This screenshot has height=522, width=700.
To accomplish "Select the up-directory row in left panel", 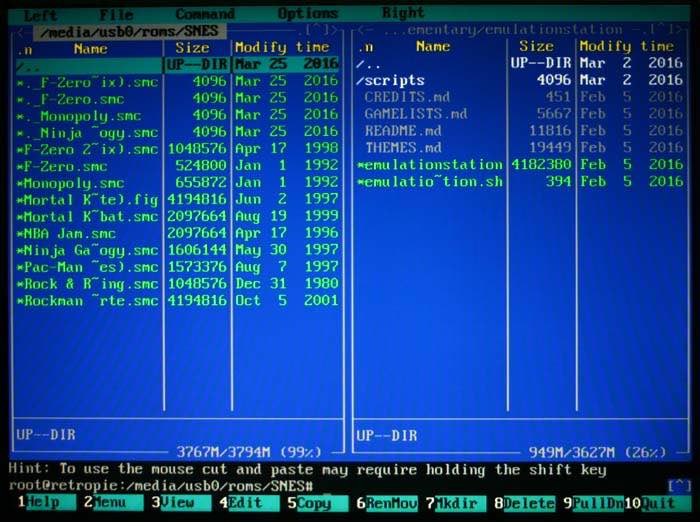I will point(177,65).
